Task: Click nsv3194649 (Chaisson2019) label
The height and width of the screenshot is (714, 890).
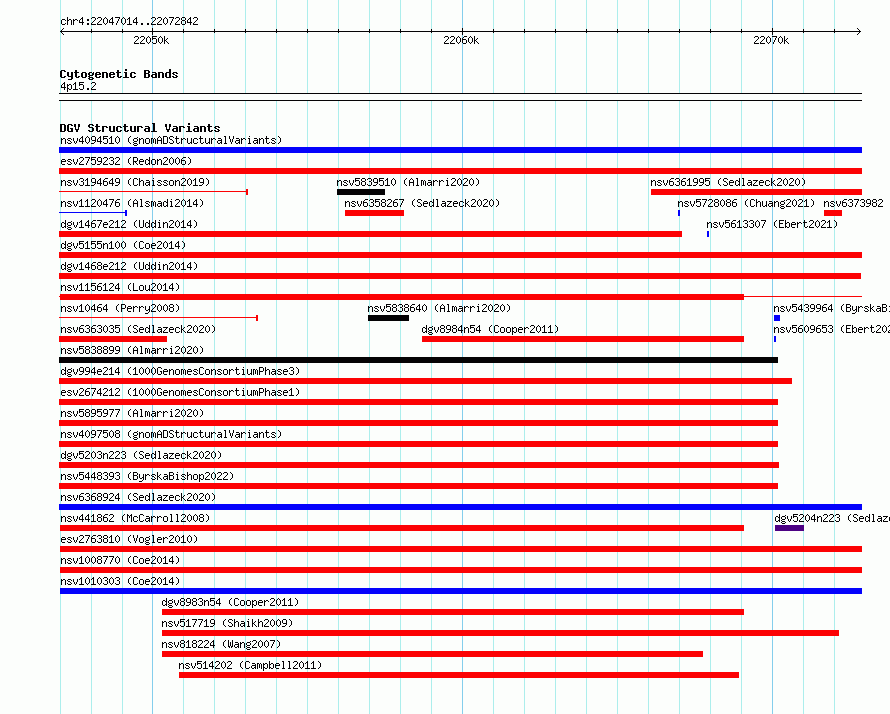Action: [135, 182]
